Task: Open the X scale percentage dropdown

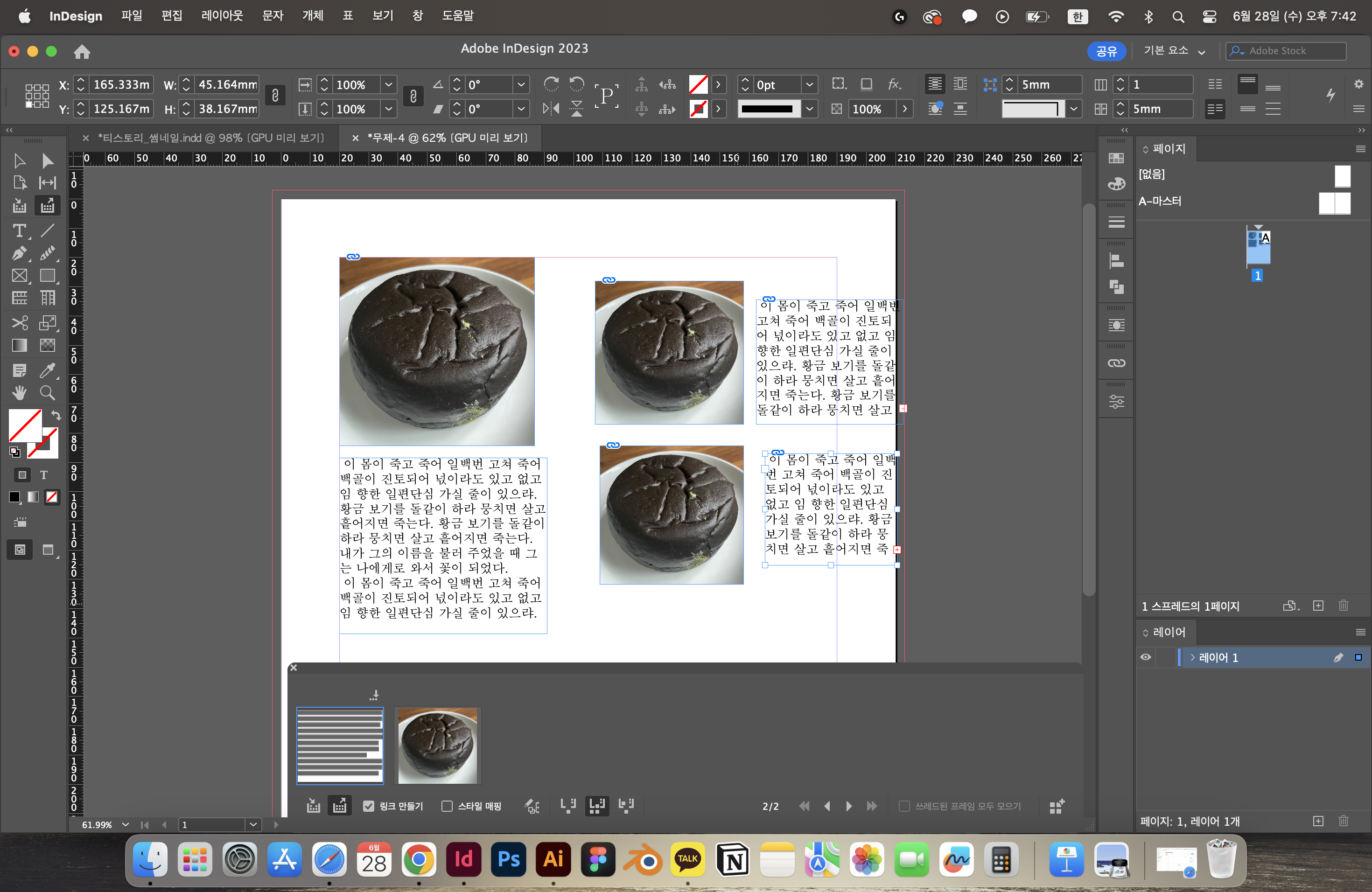Action: (x=389, y=85)
